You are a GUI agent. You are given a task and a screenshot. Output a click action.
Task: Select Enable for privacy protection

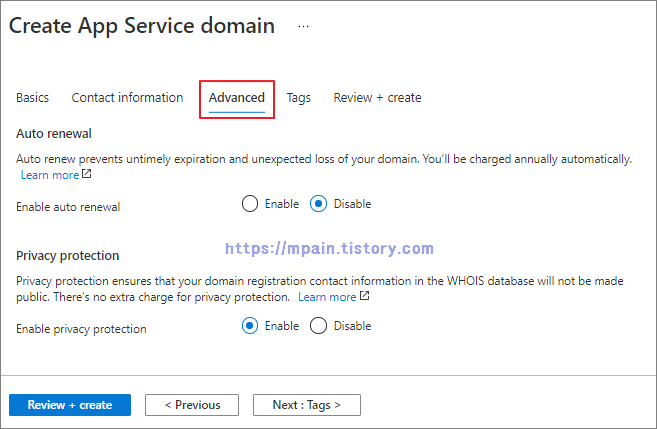tap(250, 326)
